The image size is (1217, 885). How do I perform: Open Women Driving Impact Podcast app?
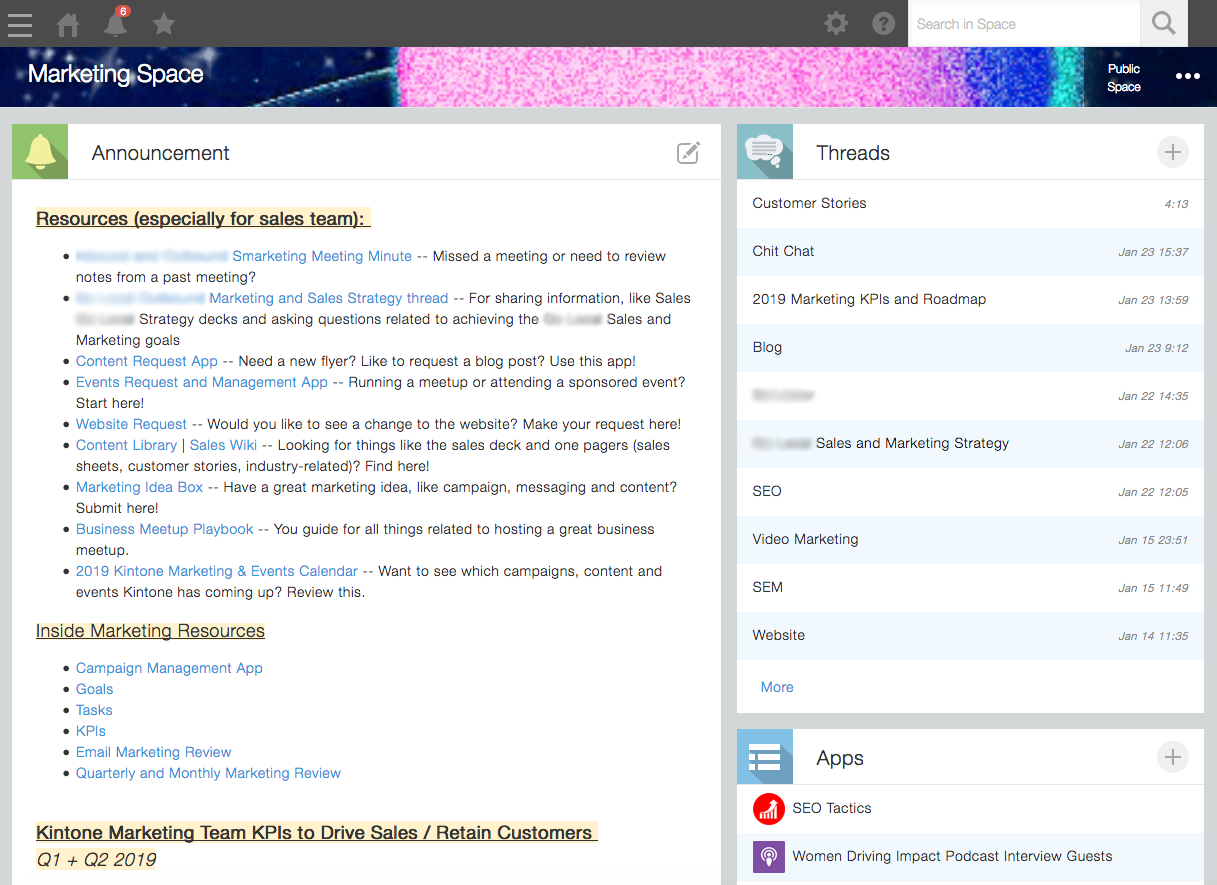[951, 856]
